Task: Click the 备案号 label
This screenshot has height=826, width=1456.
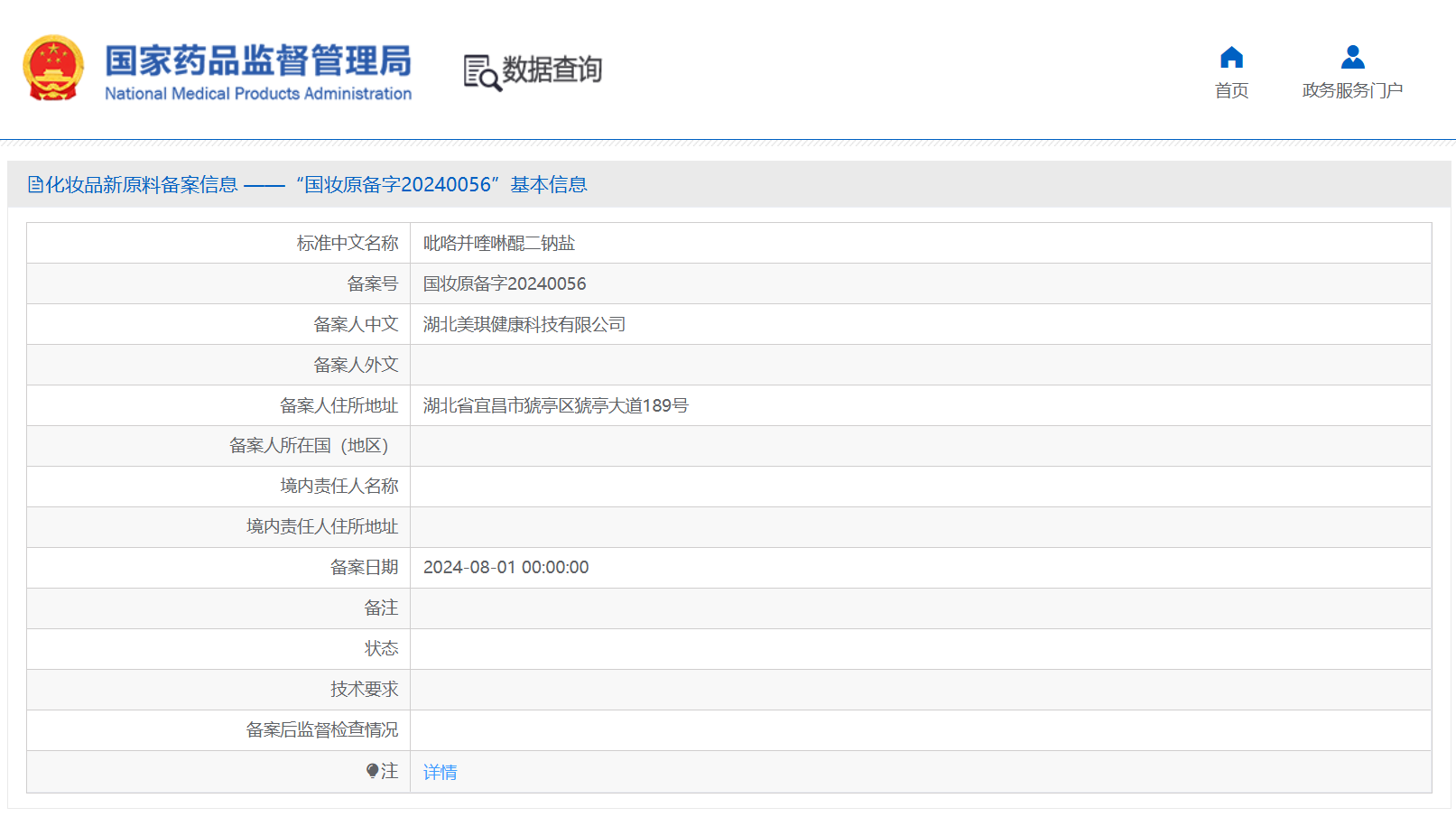Action: (373, 283)
